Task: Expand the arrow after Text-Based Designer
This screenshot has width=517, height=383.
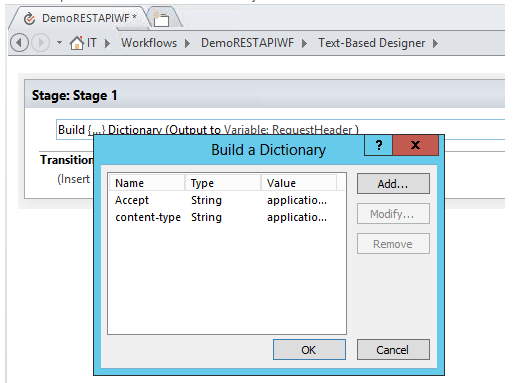Action: click(x=435, y=43)
